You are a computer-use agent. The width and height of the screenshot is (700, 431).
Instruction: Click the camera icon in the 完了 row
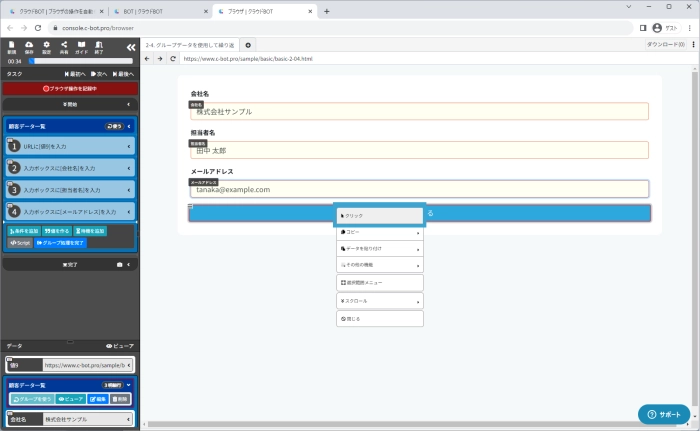[x=119, y=265]
